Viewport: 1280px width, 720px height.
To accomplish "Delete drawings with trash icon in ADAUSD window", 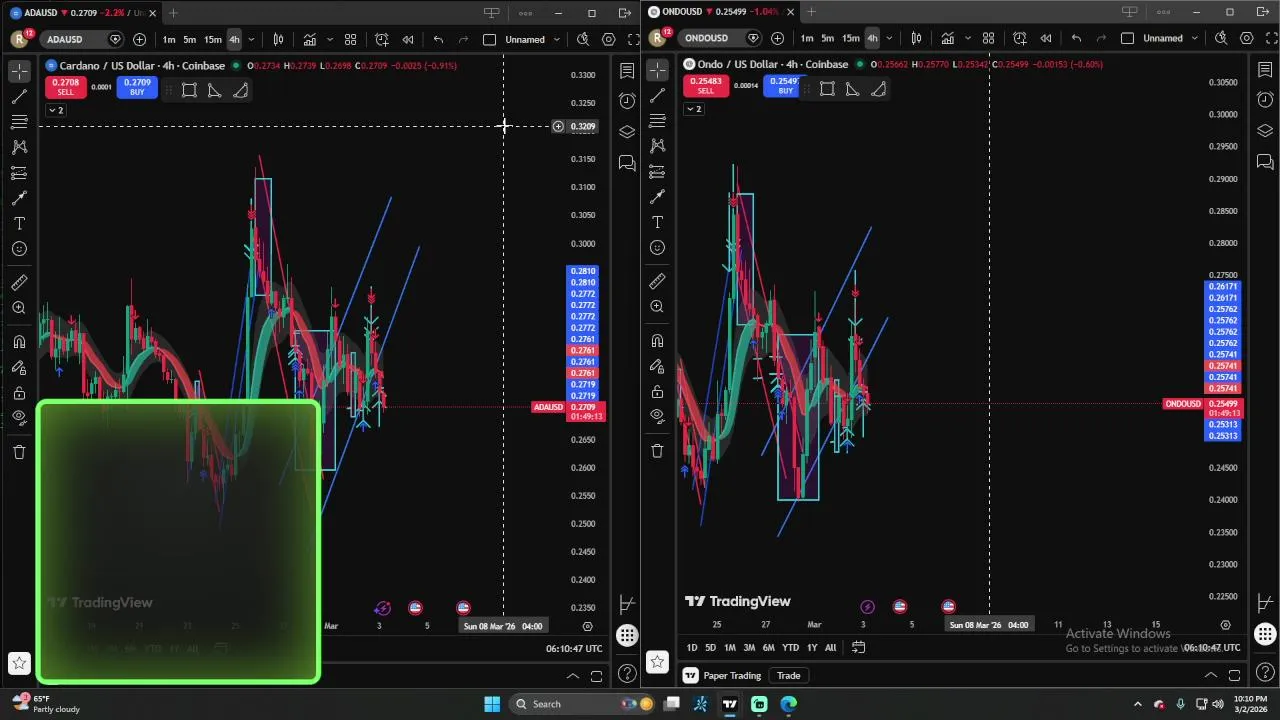I will pyautogui.click(x=19, y=452).
